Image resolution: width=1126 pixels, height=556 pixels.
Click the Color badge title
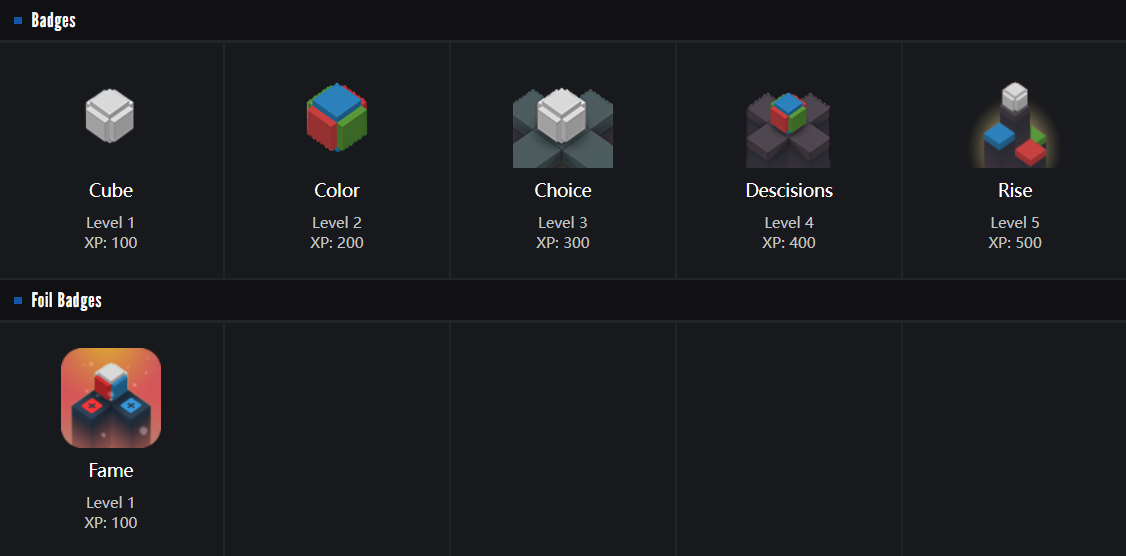coord(337,190)
